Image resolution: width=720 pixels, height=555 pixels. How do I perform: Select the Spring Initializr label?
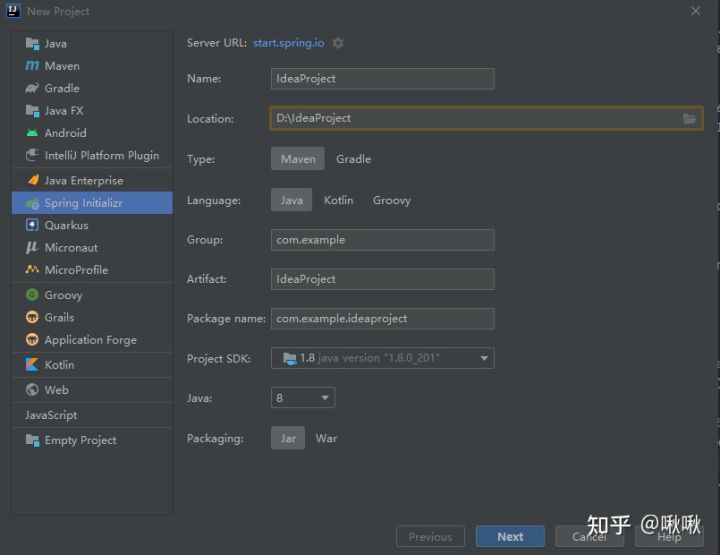tap(84, 203)
